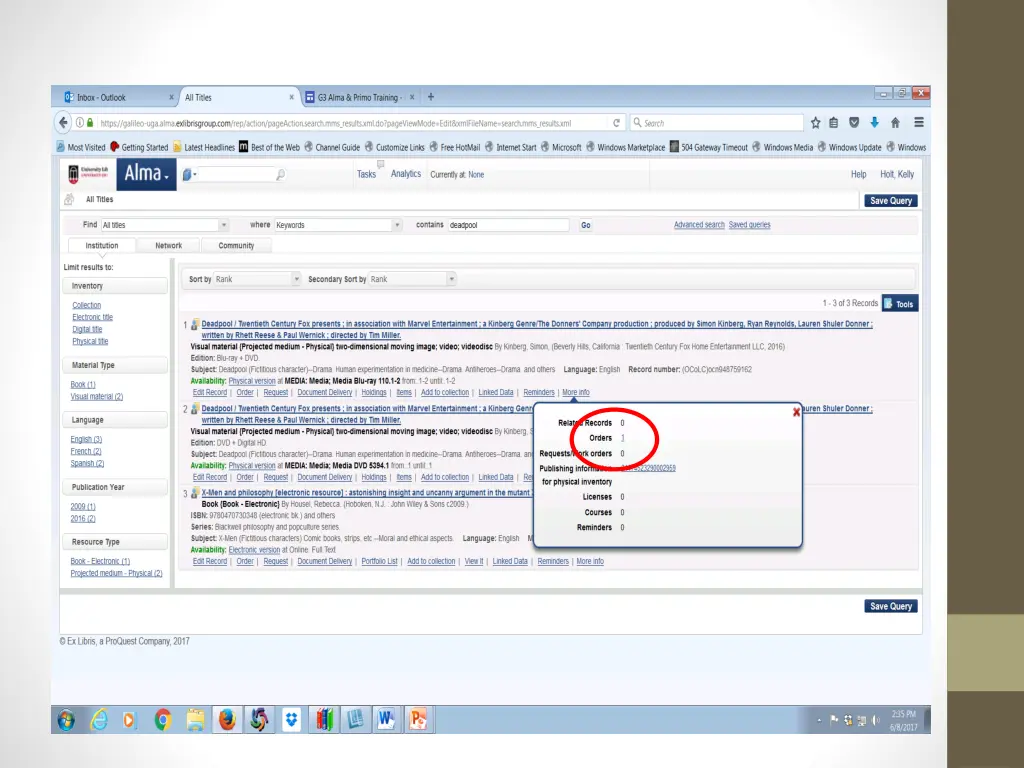Open the Analytics menu in Alma
The width and height of the screenshot is (1024, 768).
[x=406, y=174]
